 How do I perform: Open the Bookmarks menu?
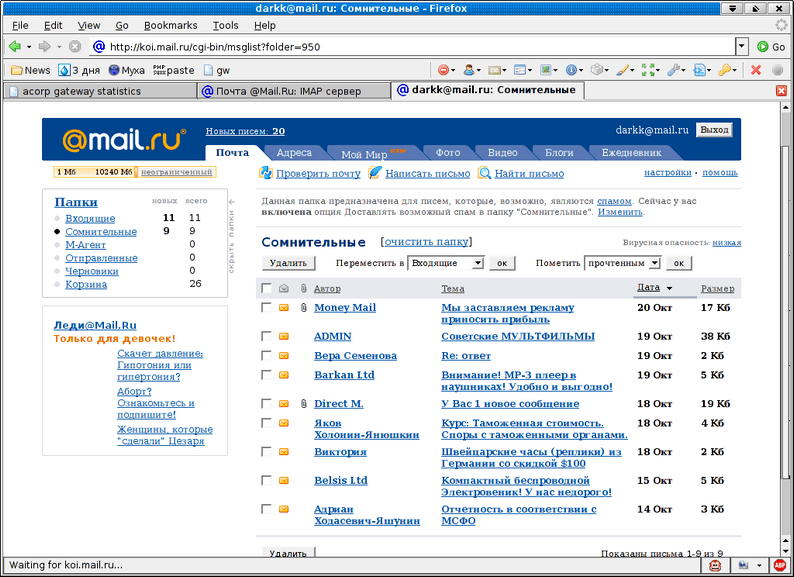pos(171,25)
